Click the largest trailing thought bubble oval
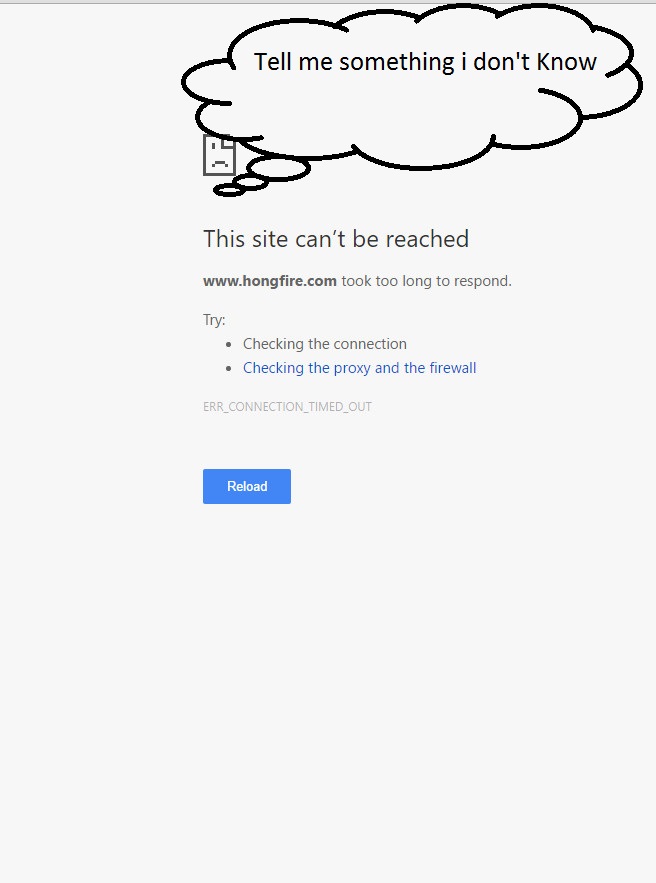656x883 pixels. [x=279, y=168]
